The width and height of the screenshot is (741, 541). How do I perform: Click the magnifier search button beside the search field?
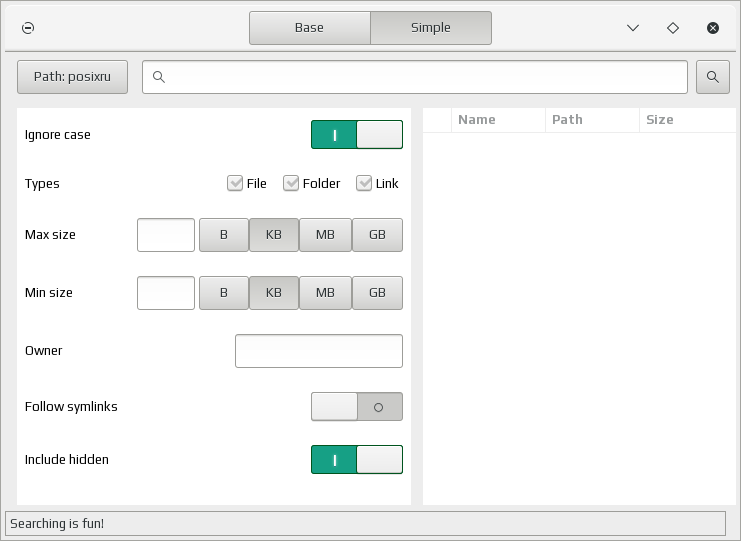(x=713, y=77)
